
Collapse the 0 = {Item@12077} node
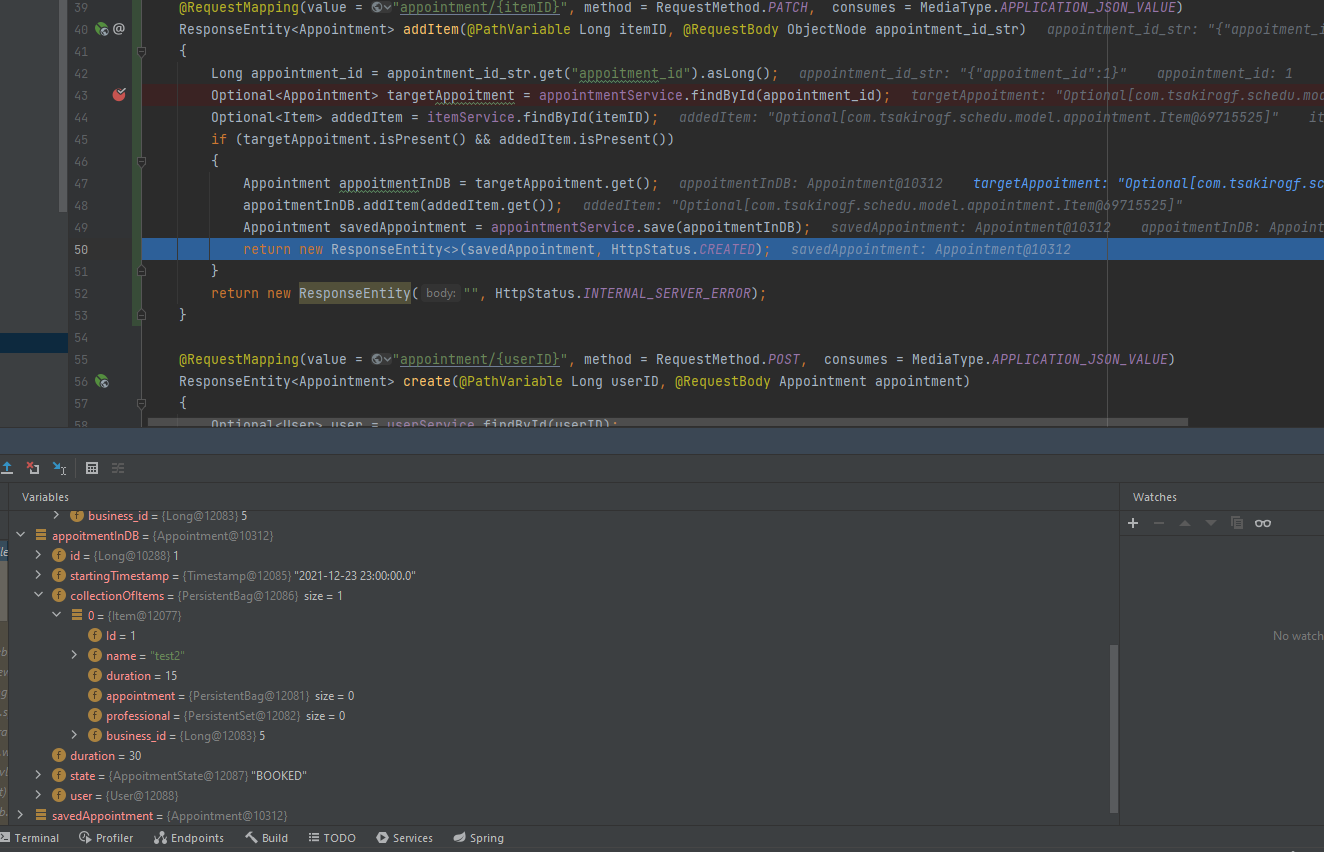coord(56,616)
